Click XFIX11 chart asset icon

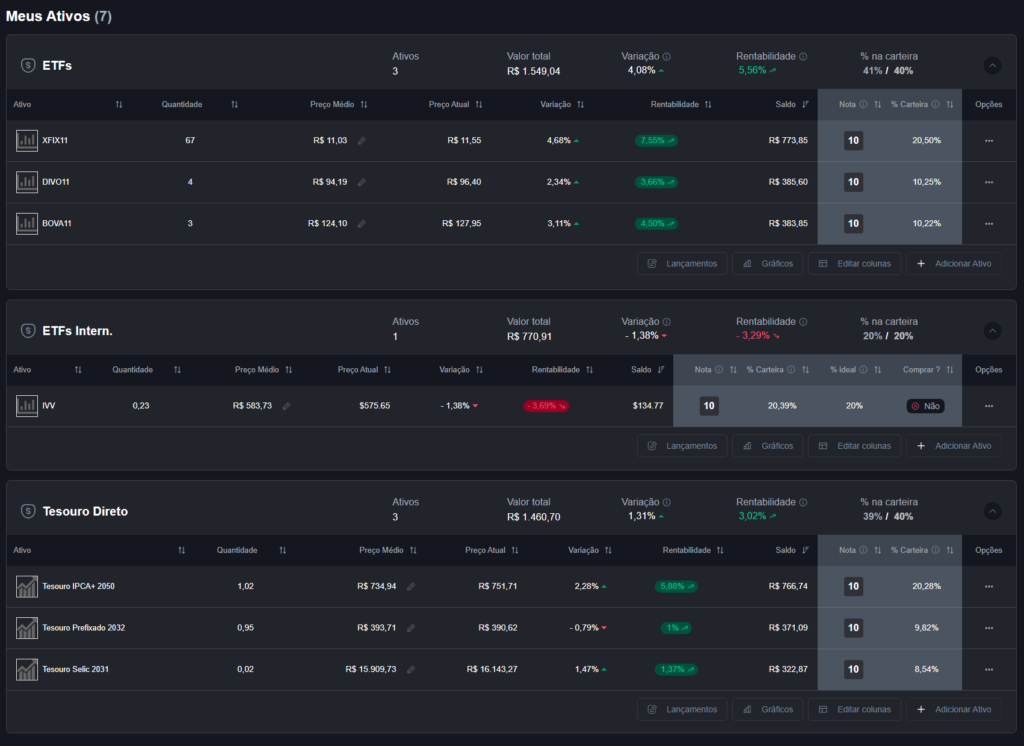(x=27, y=140)
